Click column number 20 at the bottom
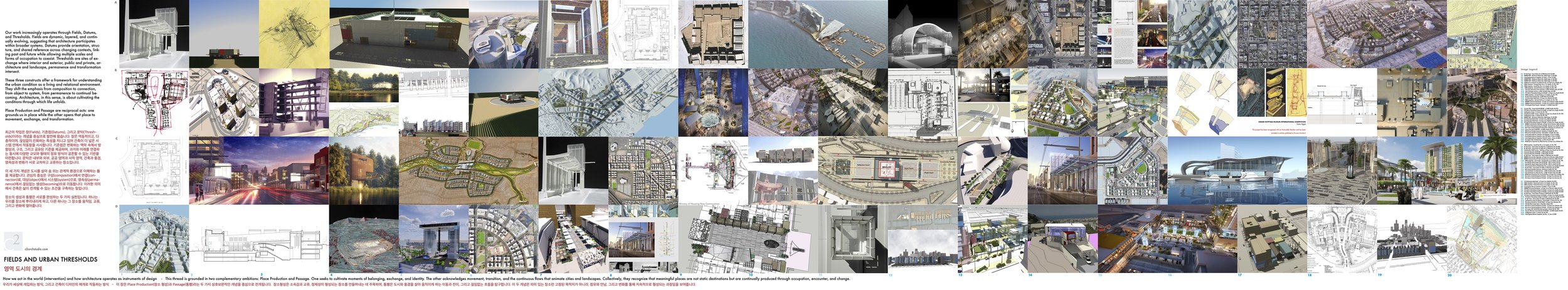This screenshot has height=290, width=1568. click(1449, 275)
